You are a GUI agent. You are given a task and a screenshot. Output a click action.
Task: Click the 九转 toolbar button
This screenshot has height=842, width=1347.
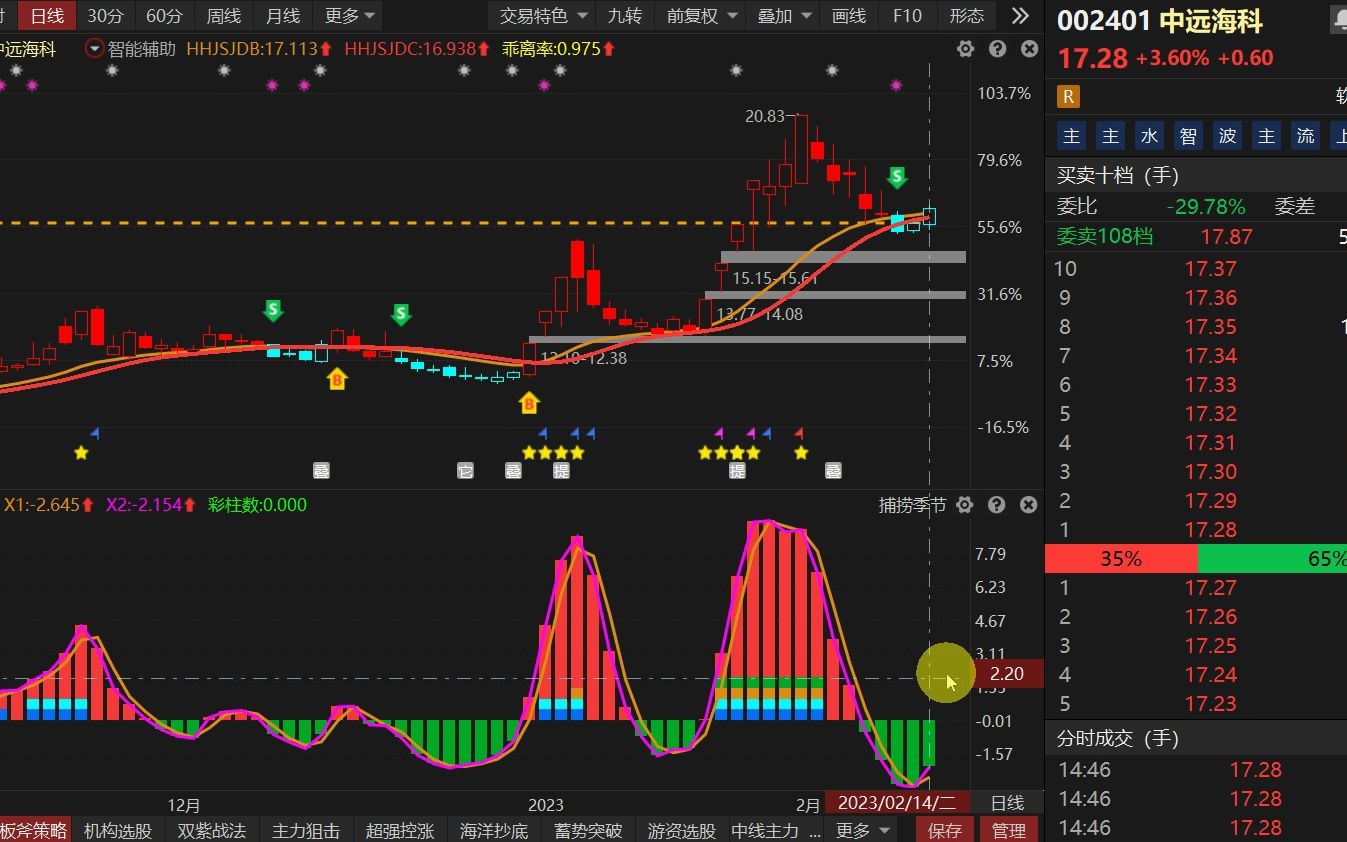coord(625,16)
